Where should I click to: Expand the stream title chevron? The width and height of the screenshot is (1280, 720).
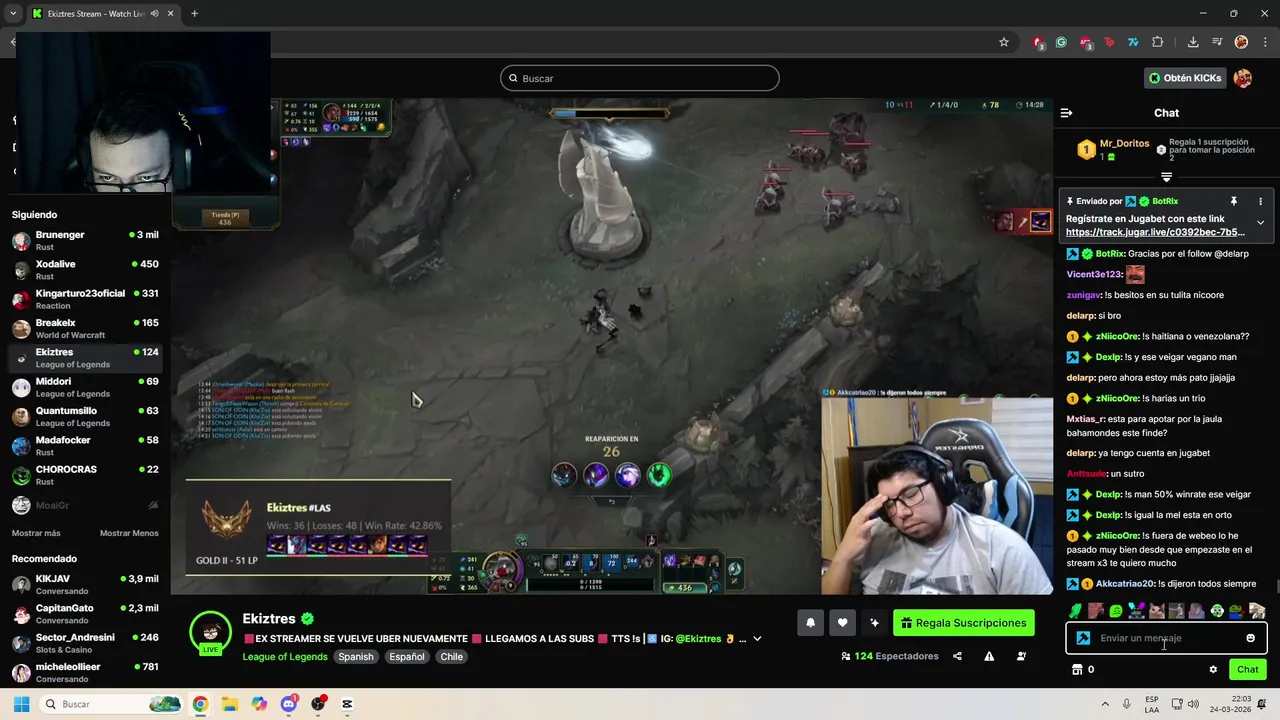[757, 639]
